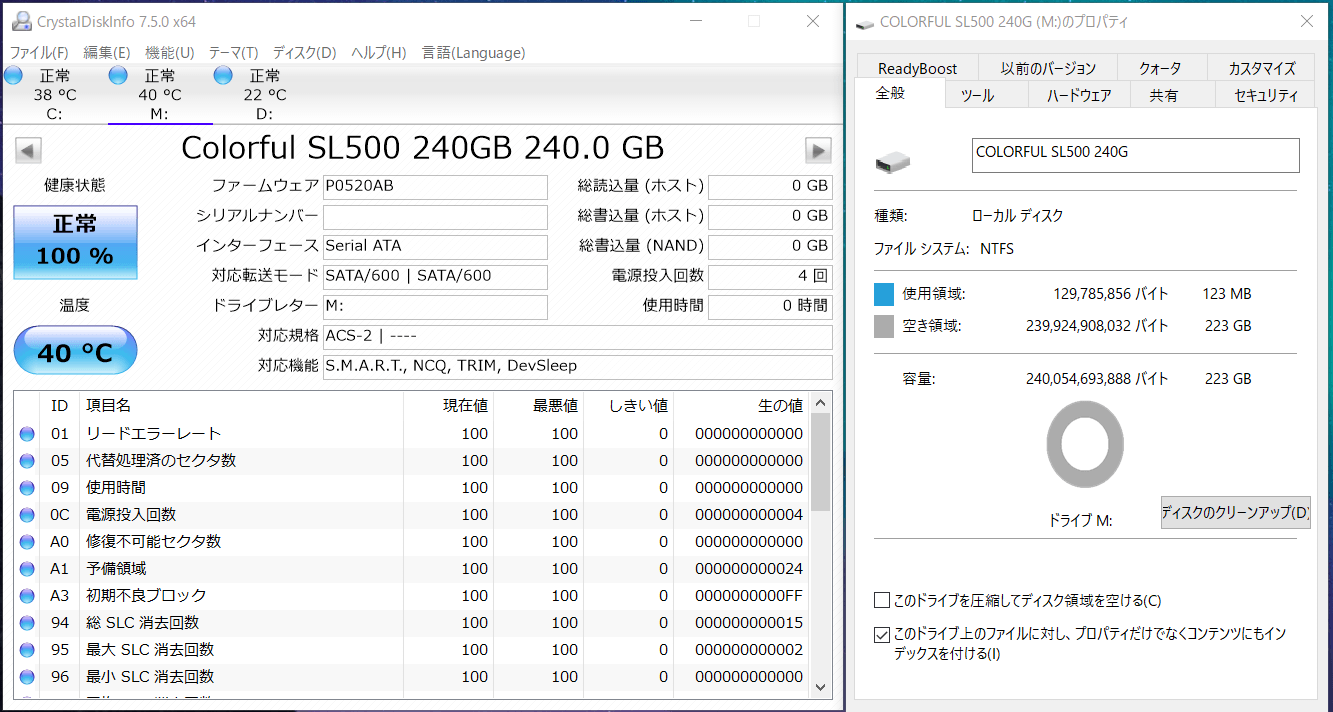1333x712 pixels.
Task: Click status orb of attribute 94 row
Action: point(27,623)
